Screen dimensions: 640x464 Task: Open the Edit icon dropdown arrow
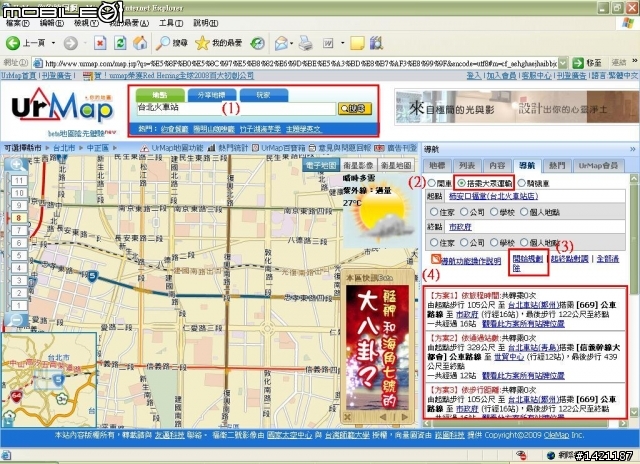pos(342,43)
